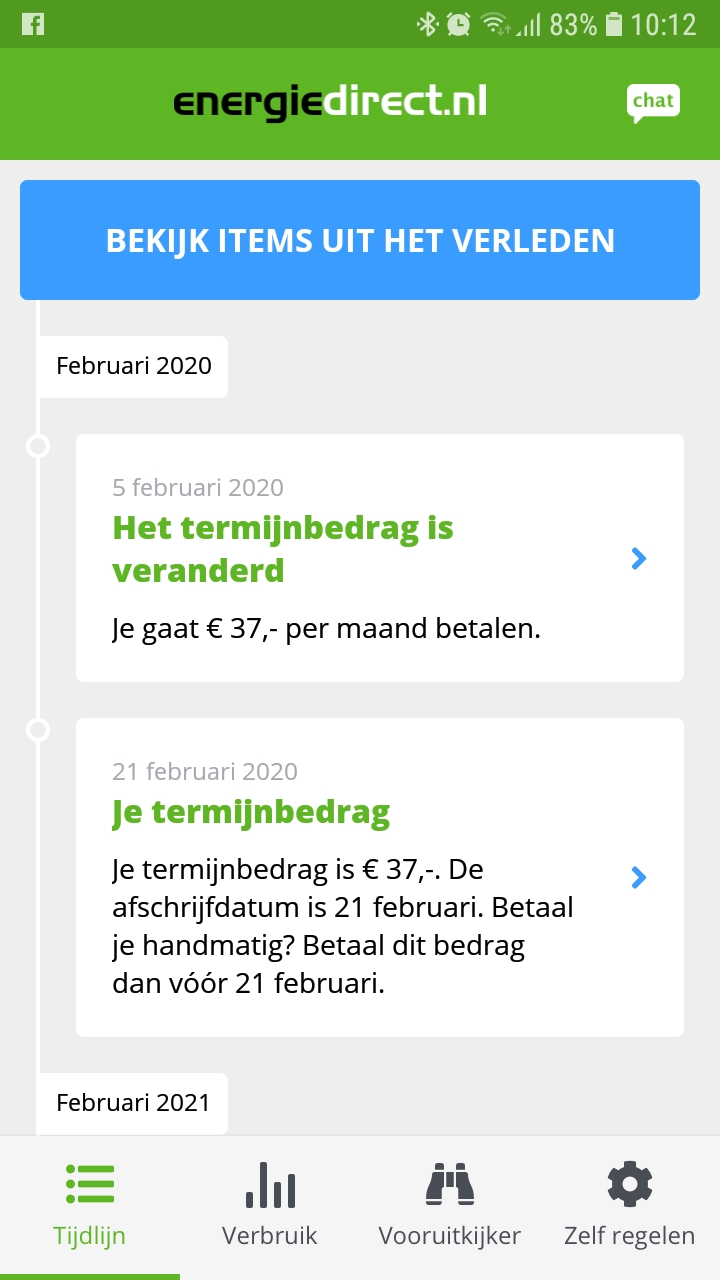
Task: Tap the Tijdlijn list icon
Action: point(90,1184)
